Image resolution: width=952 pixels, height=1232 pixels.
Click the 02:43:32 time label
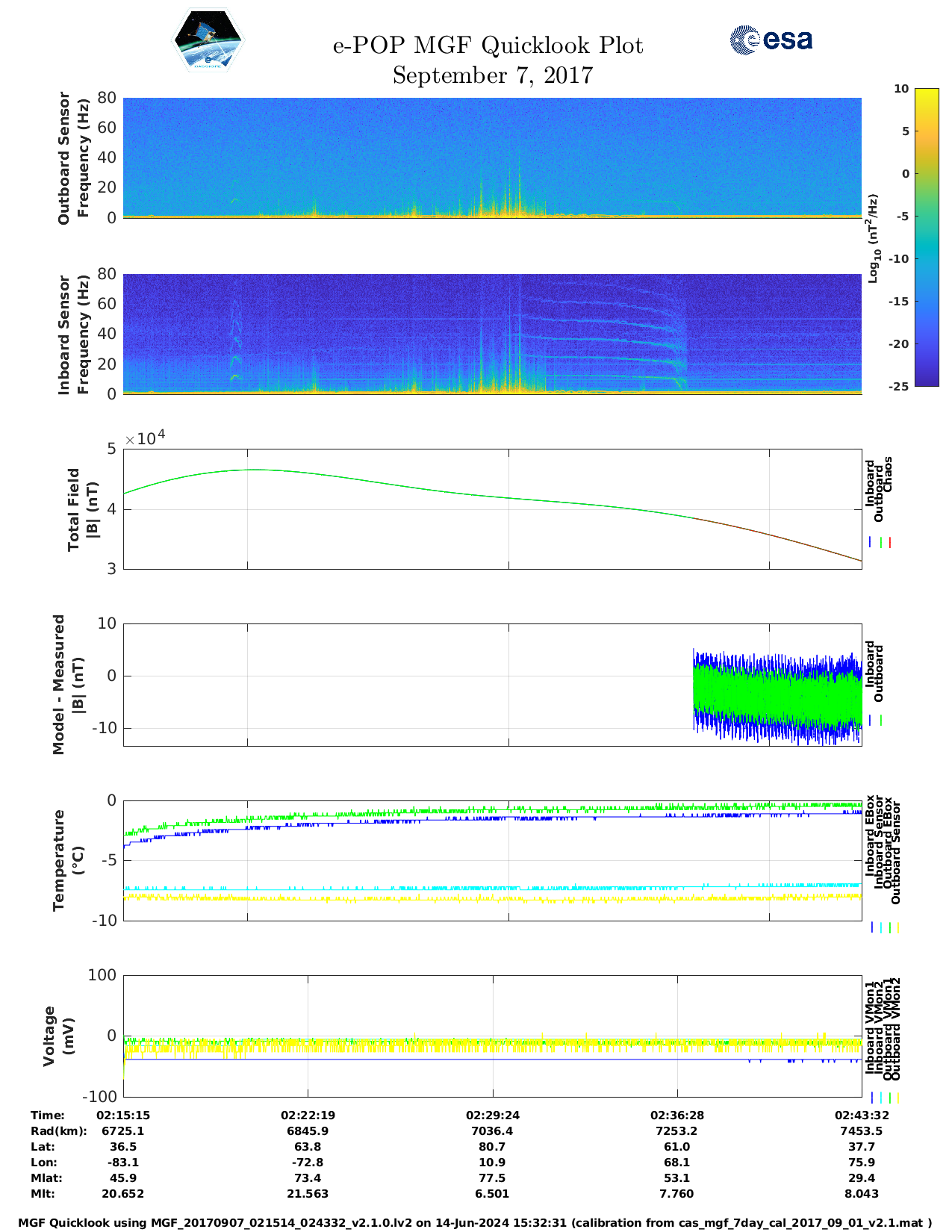pos(861,1115)
